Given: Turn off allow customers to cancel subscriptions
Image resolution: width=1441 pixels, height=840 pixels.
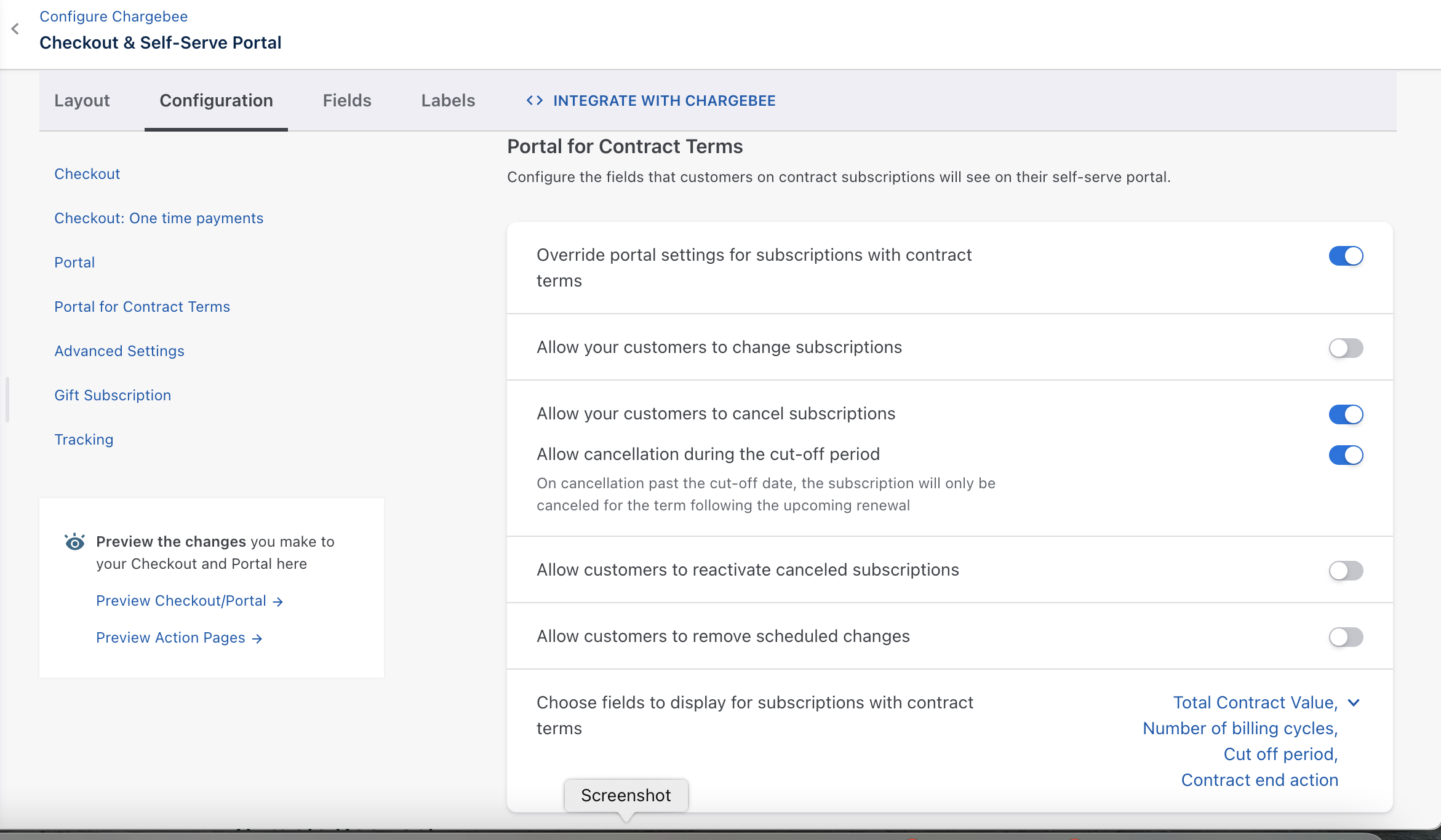Looking at the screenshot, I should pyautogui.click(x=1346, y=414).
